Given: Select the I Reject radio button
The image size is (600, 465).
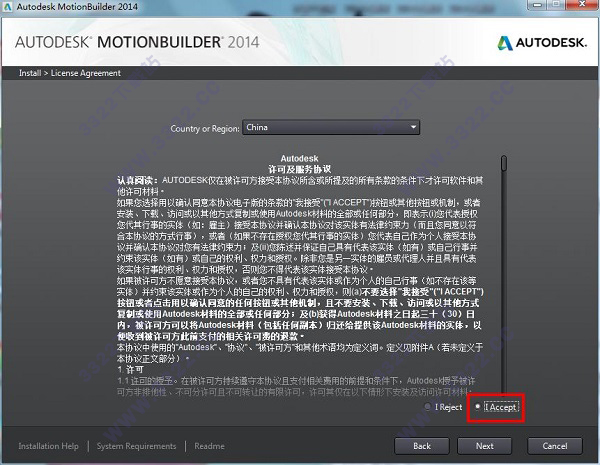Looking at the screenshot, I should [x=428, y=406].
